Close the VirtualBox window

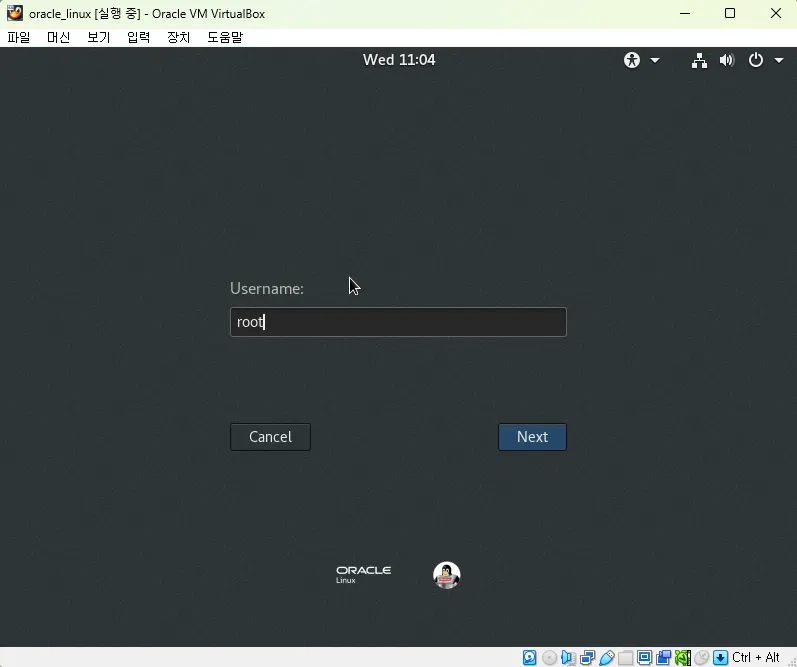coord(776,14)
